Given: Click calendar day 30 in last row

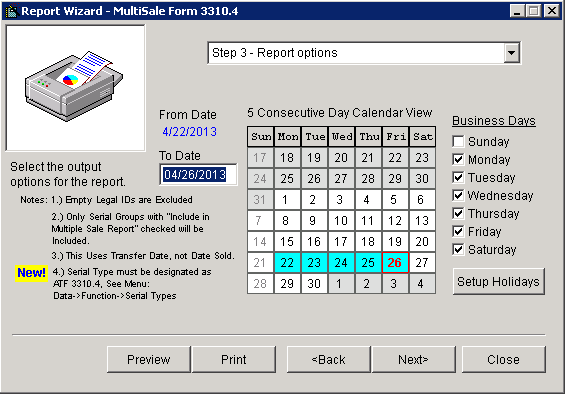Looking at the screenshot, I should pyautogui.click(x=314, y=284).
